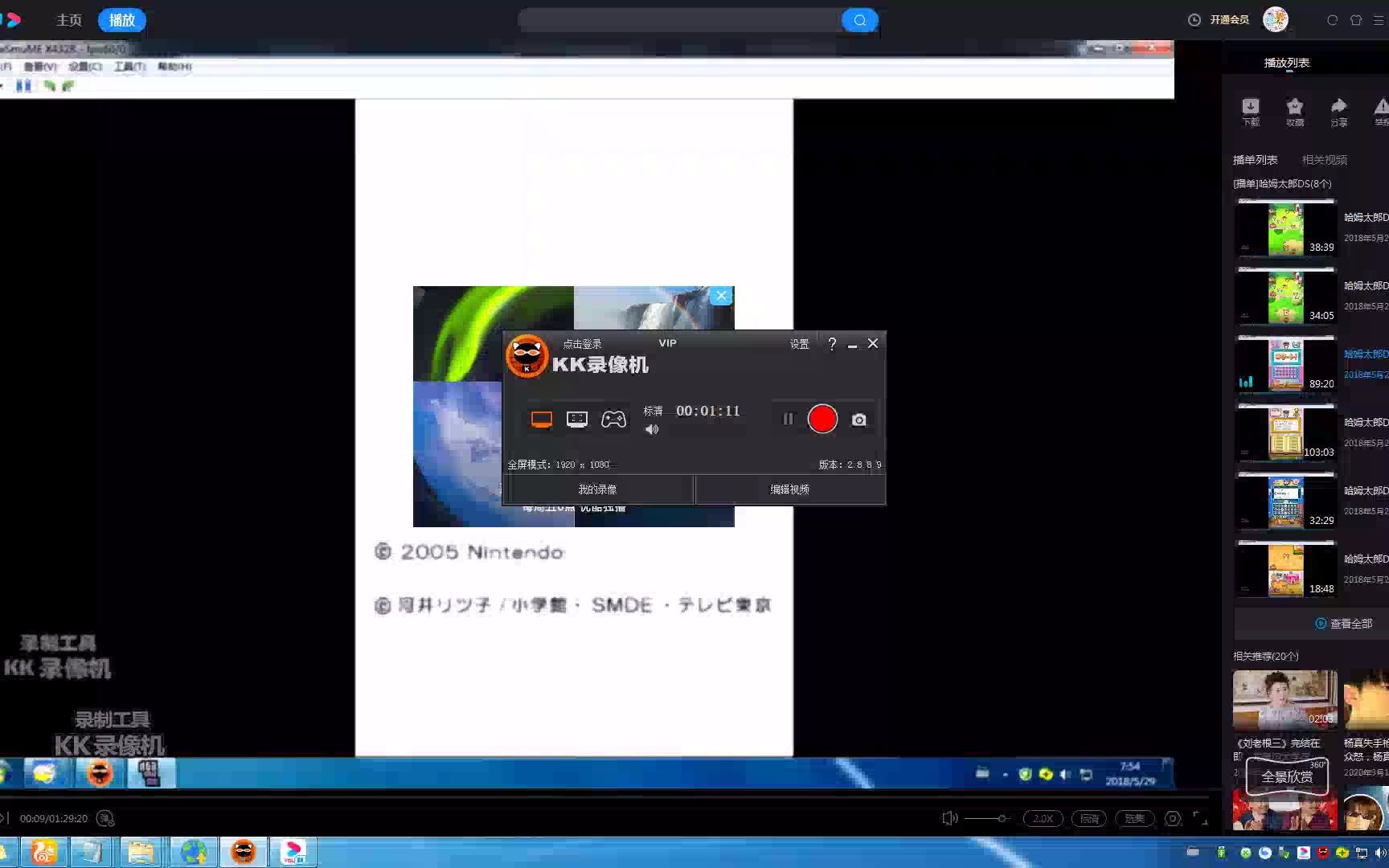
Task: Open the 选集 episode selector
Action: click(1135, 818)
